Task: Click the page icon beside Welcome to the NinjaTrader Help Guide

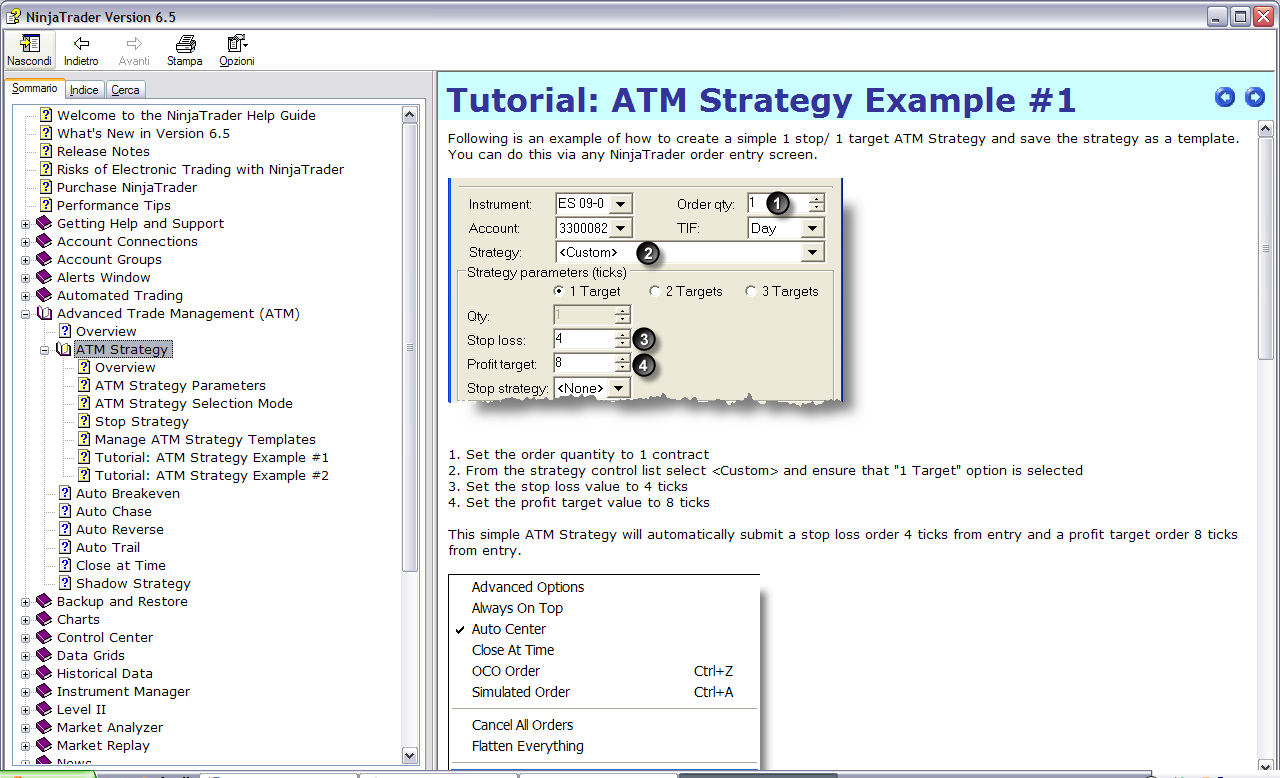Action: [x=46, y=115]
